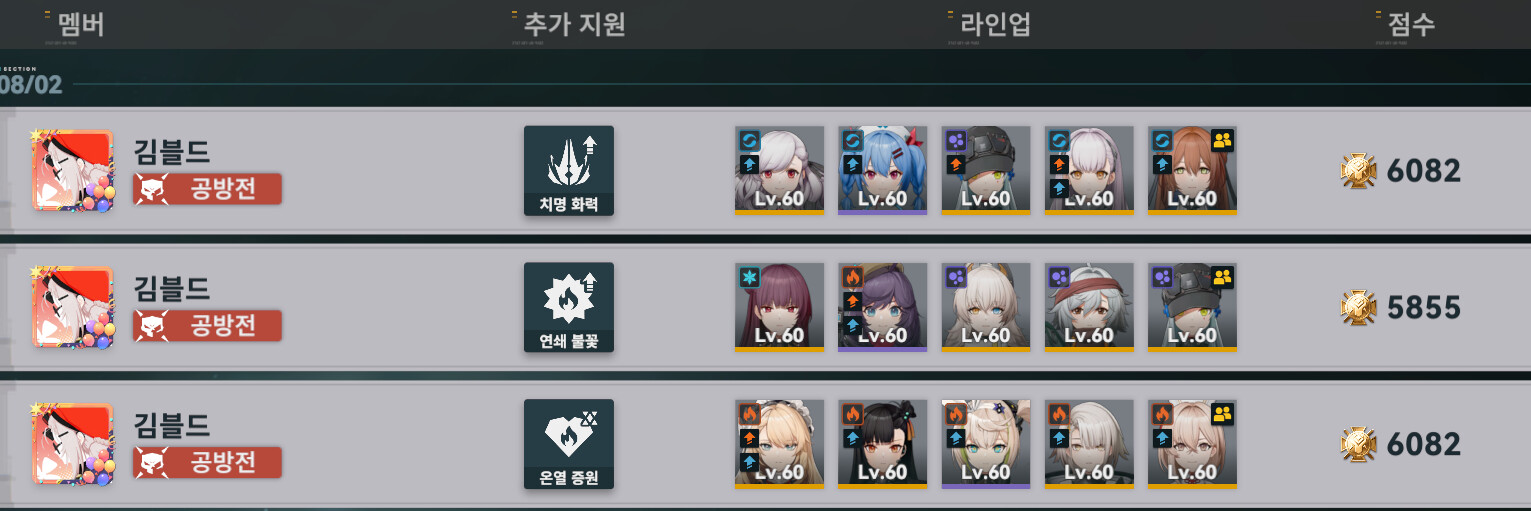Viewport: 1531px width, 511px height.
Task: Select helmeted doll in first lineup
Action: (986, 170)
